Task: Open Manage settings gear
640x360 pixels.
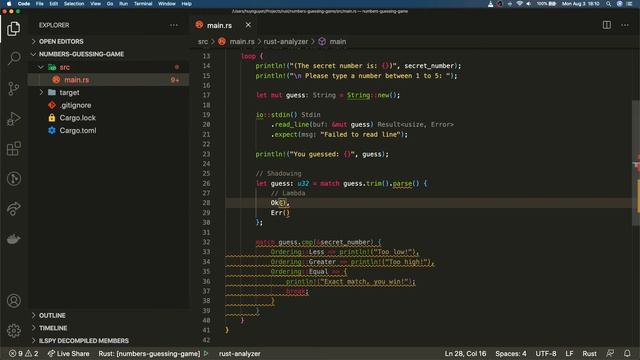Action: click(13, 330)
